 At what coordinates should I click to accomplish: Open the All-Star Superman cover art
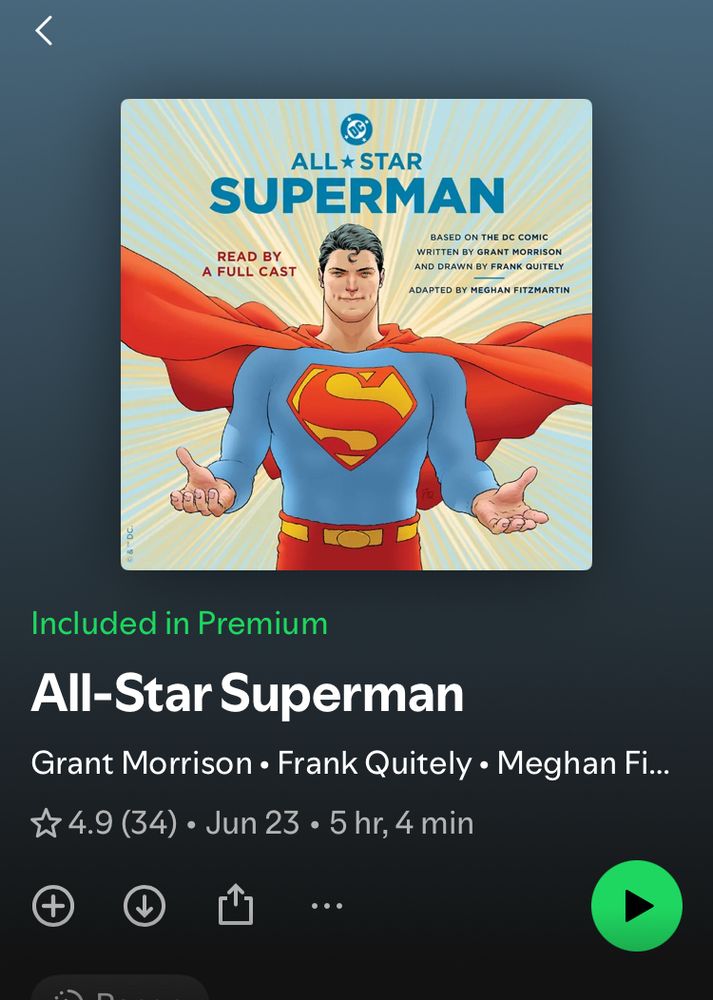pos(356,334)
